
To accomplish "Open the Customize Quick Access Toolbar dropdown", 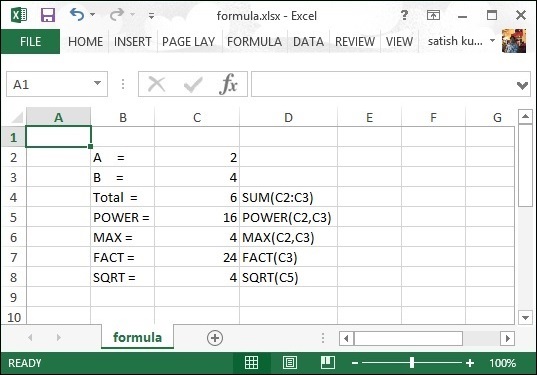I will pyautogui.click(x=151, y=15).
